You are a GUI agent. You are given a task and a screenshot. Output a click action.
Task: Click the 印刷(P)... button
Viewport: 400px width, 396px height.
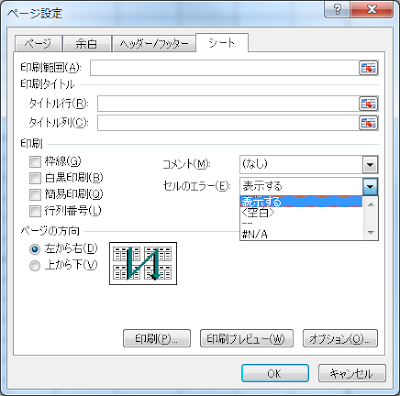click(x=157, y=338)
